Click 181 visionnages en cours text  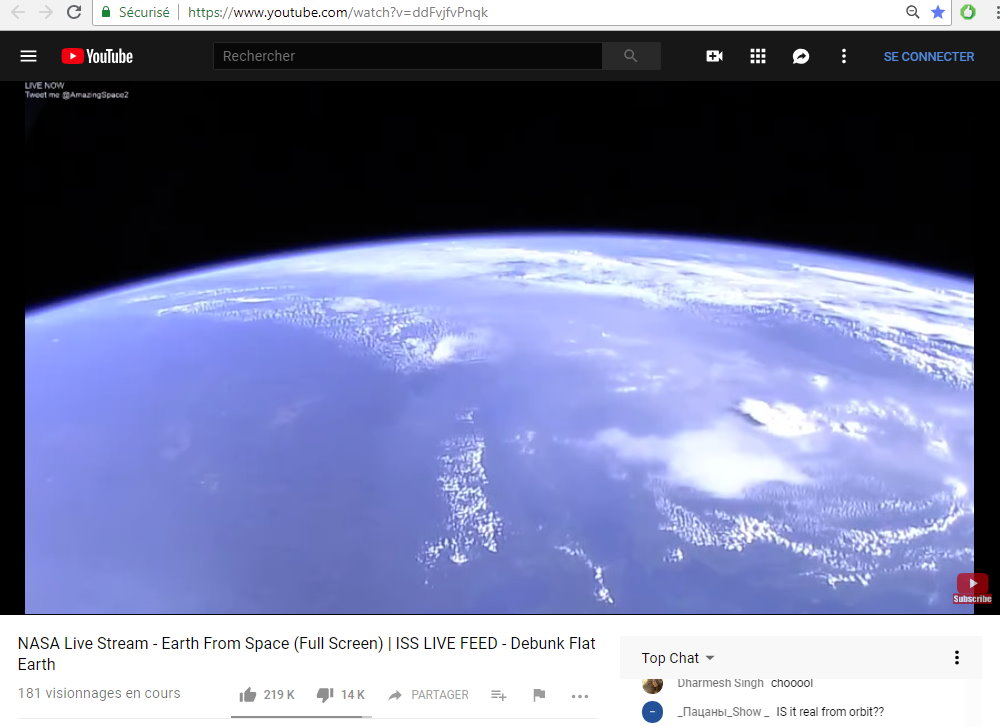tap(99, 693)
